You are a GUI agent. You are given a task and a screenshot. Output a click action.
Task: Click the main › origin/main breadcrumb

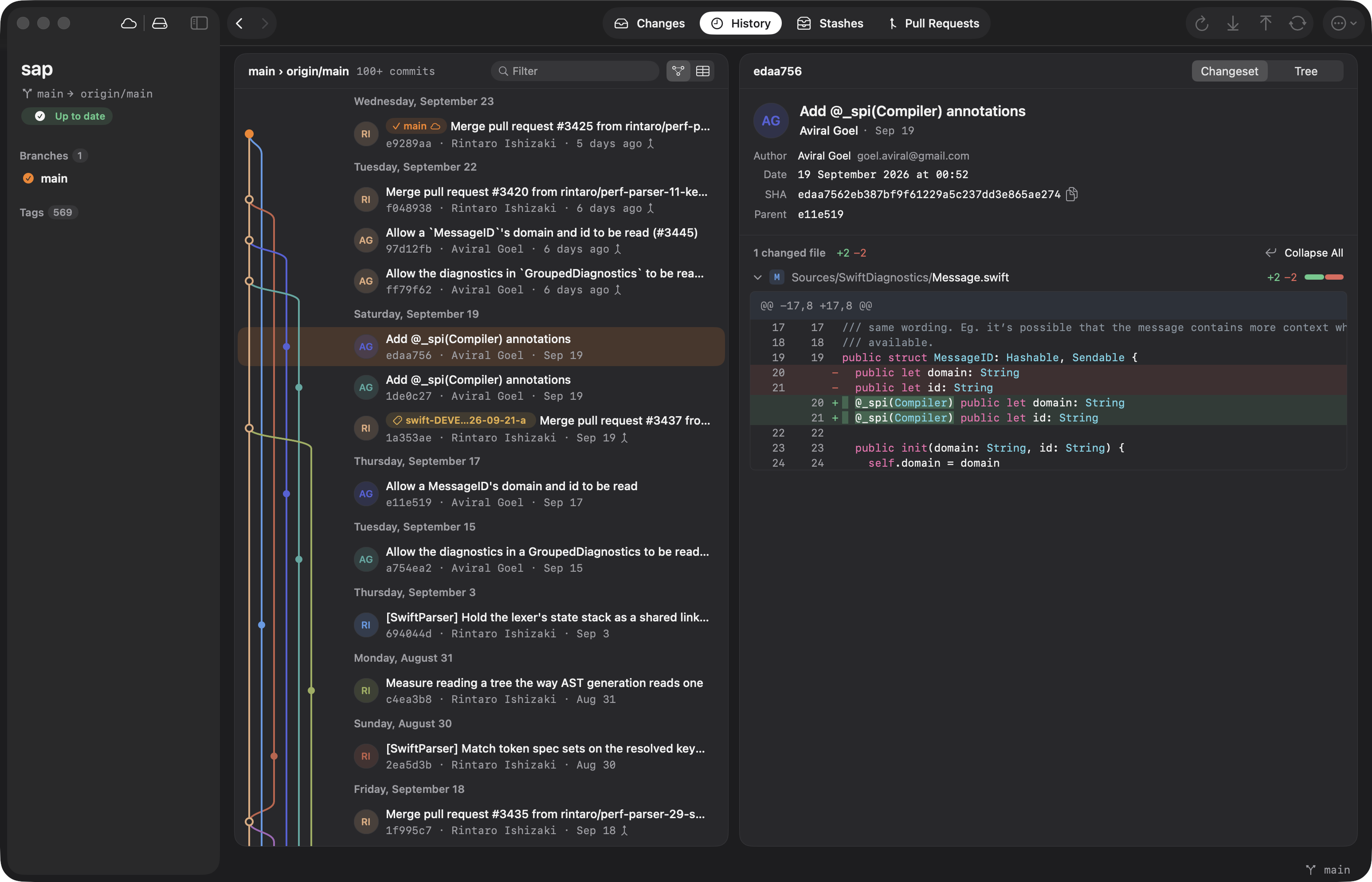[x=298, y=71]
